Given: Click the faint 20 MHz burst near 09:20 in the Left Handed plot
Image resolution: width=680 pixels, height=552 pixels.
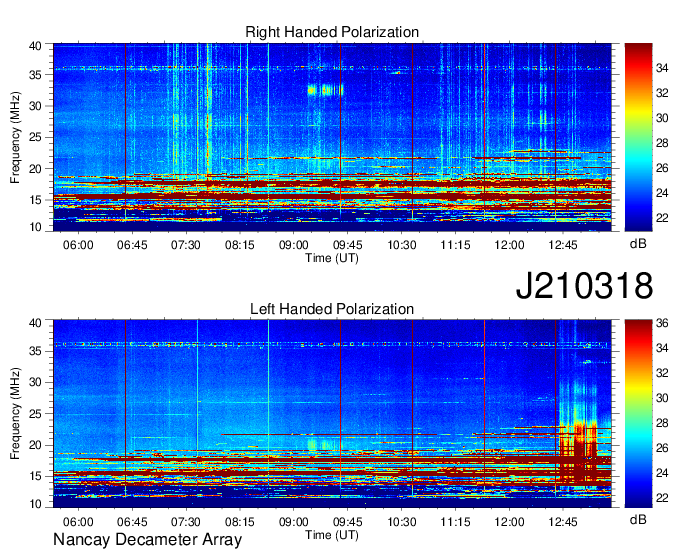Looking at the screenshot, I should (323, 444).
